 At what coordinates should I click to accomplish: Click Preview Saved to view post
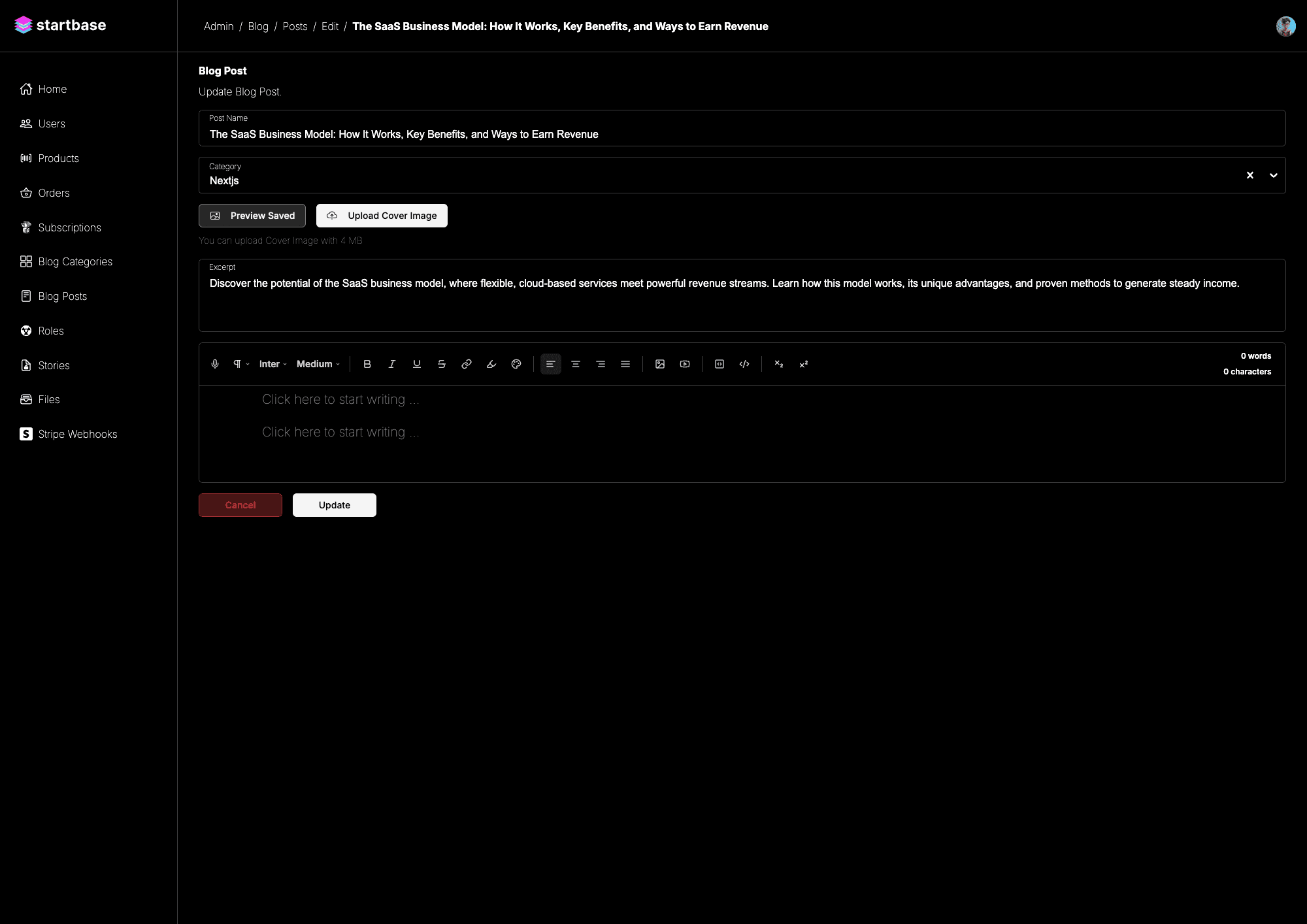[x=252, y=215]
